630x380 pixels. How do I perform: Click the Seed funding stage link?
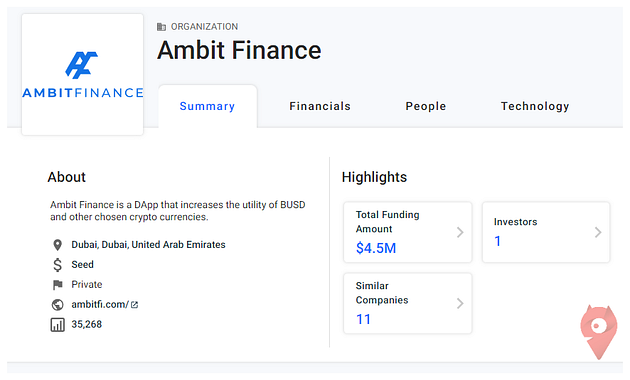pyautogui.click(x=82, y=264)
